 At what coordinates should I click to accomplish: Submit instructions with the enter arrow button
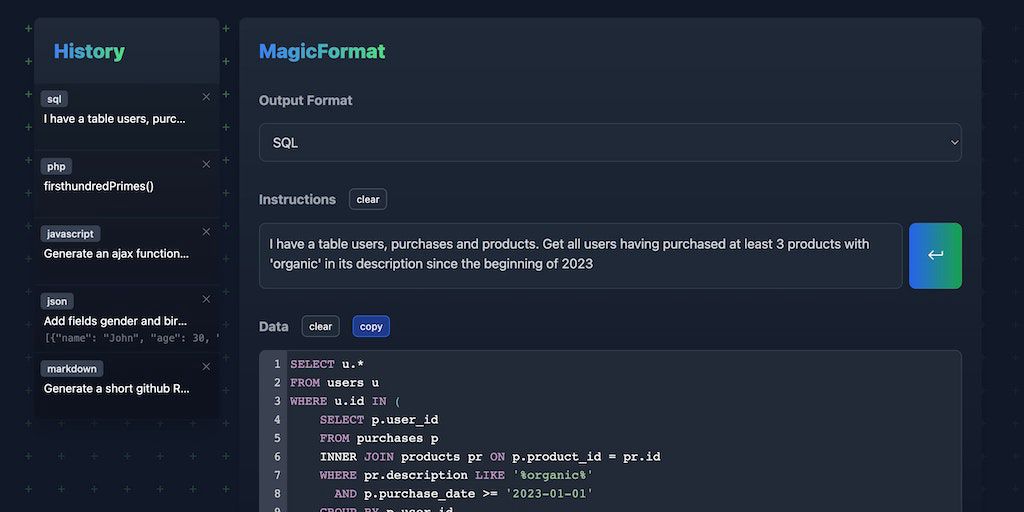pyautogui.click(x=935, y=256)
